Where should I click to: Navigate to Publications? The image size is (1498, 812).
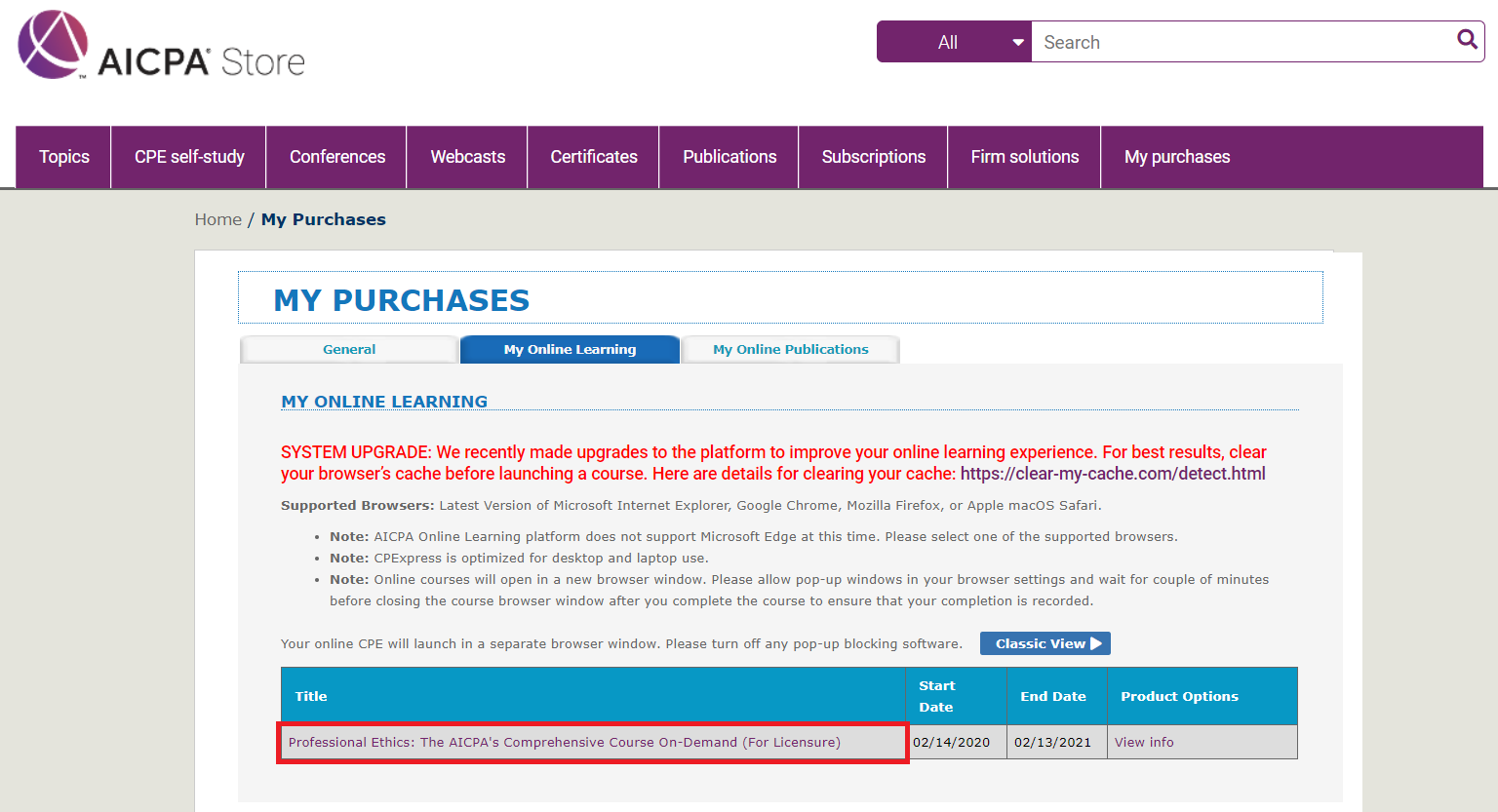pyautogui.click(x=729, y=157)
